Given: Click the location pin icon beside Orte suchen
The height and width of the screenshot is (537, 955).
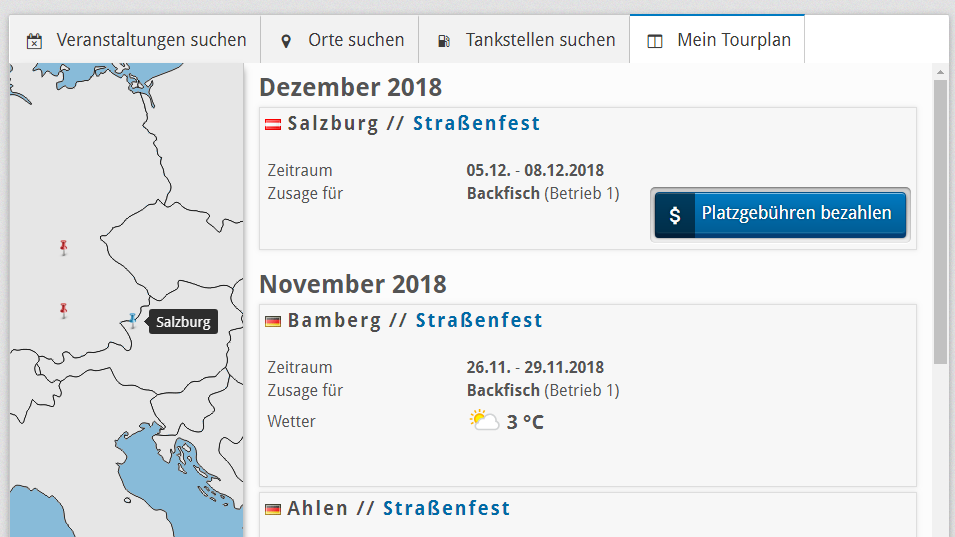Looking at the screenshot, I should coord(286,41).
